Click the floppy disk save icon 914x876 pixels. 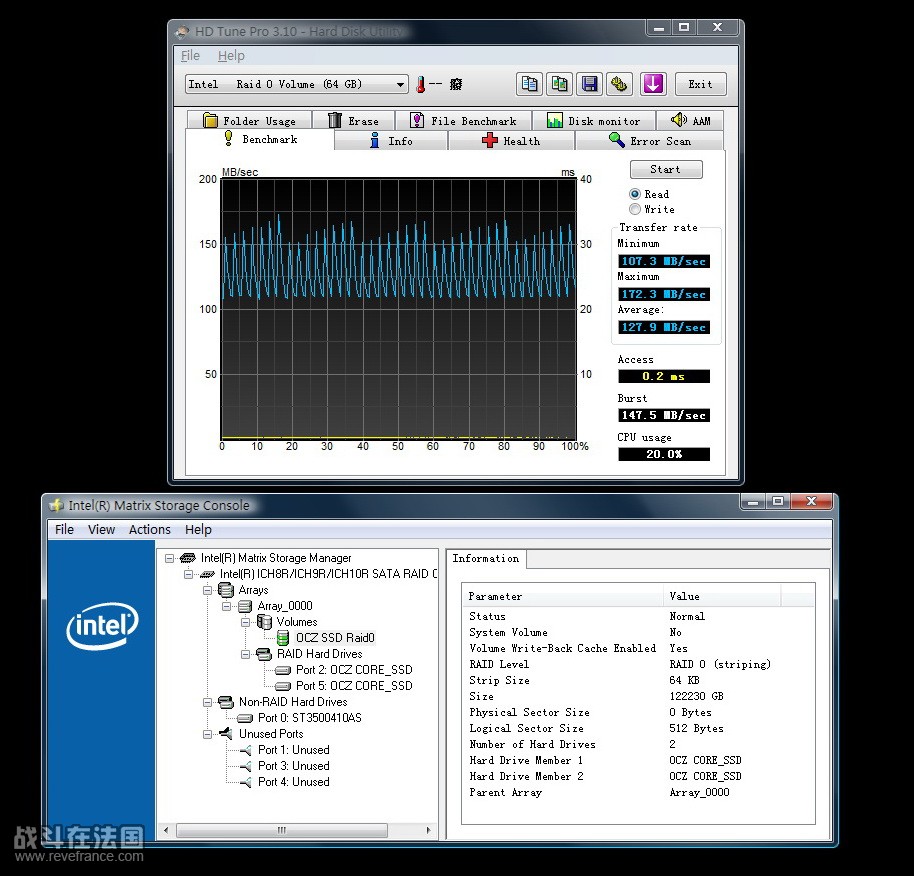click(590, 84)
